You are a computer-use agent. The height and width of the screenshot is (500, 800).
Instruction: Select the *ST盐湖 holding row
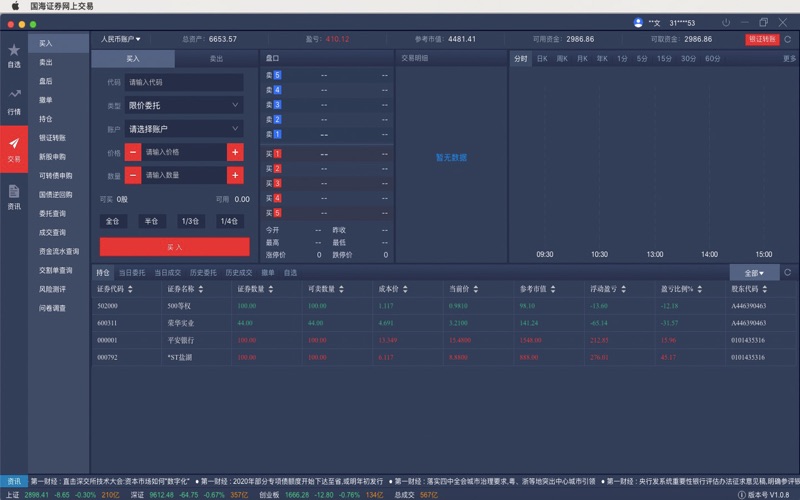click(x=445, y=357)
